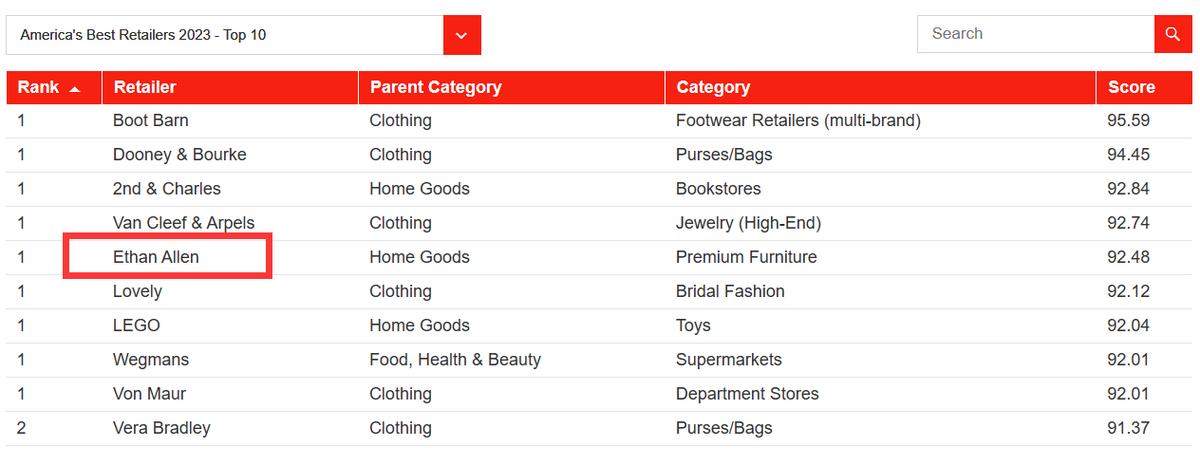
Task: Click the Von Maur retailer name
Action: 150,393
